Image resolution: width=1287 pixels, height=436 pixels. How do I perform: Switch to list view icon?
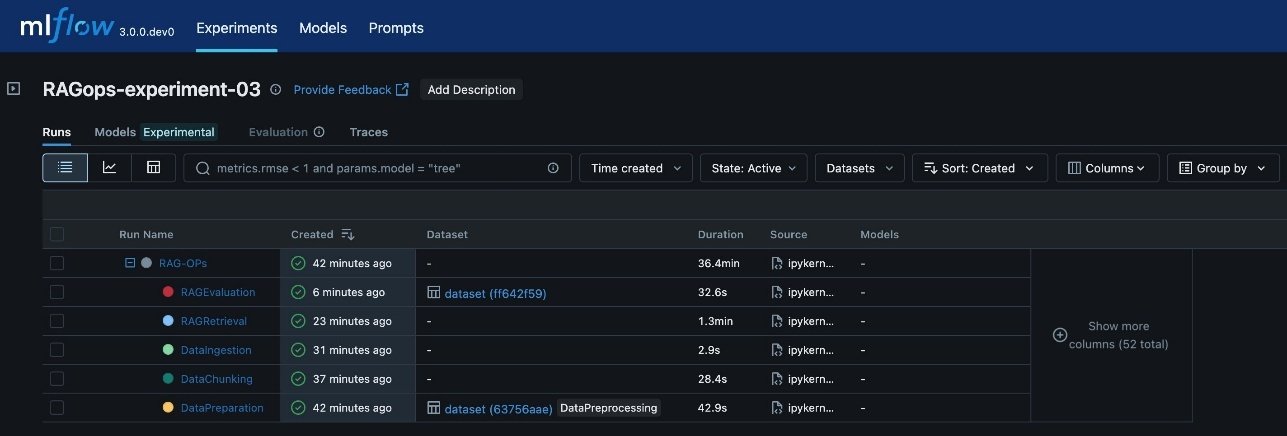(65, 168)
